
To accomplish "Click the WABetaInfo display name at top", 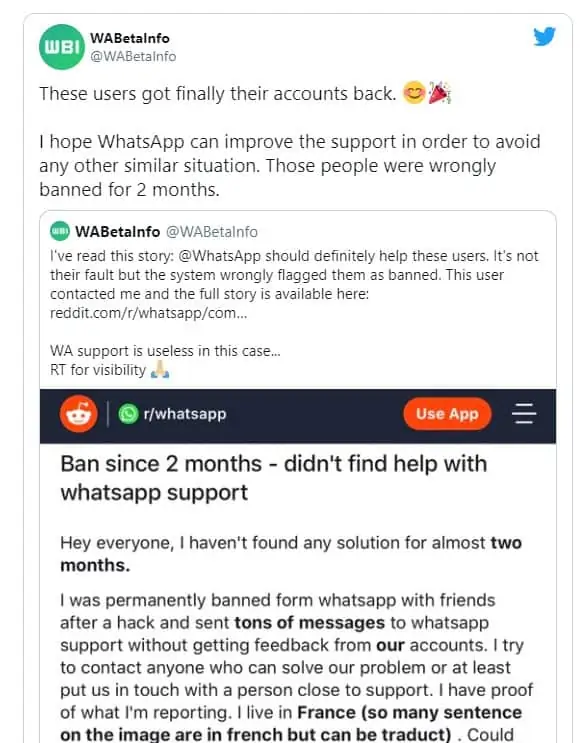I will [x=130, y=38].
